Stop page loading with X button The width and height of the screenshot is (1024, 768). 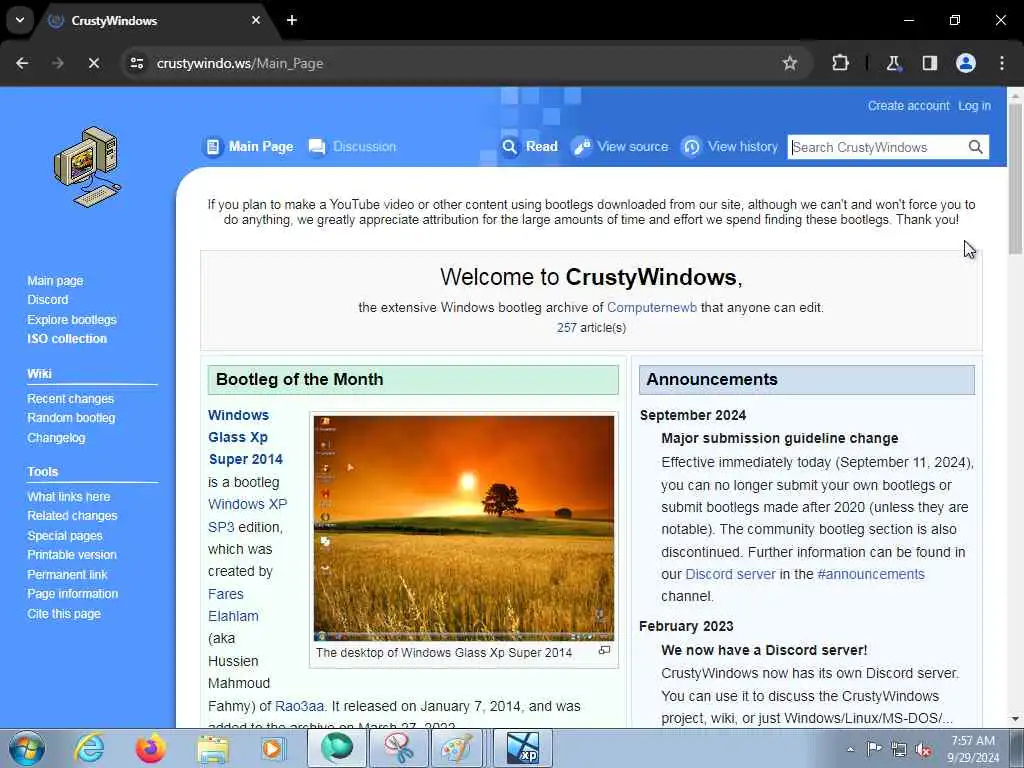(93, 63)
